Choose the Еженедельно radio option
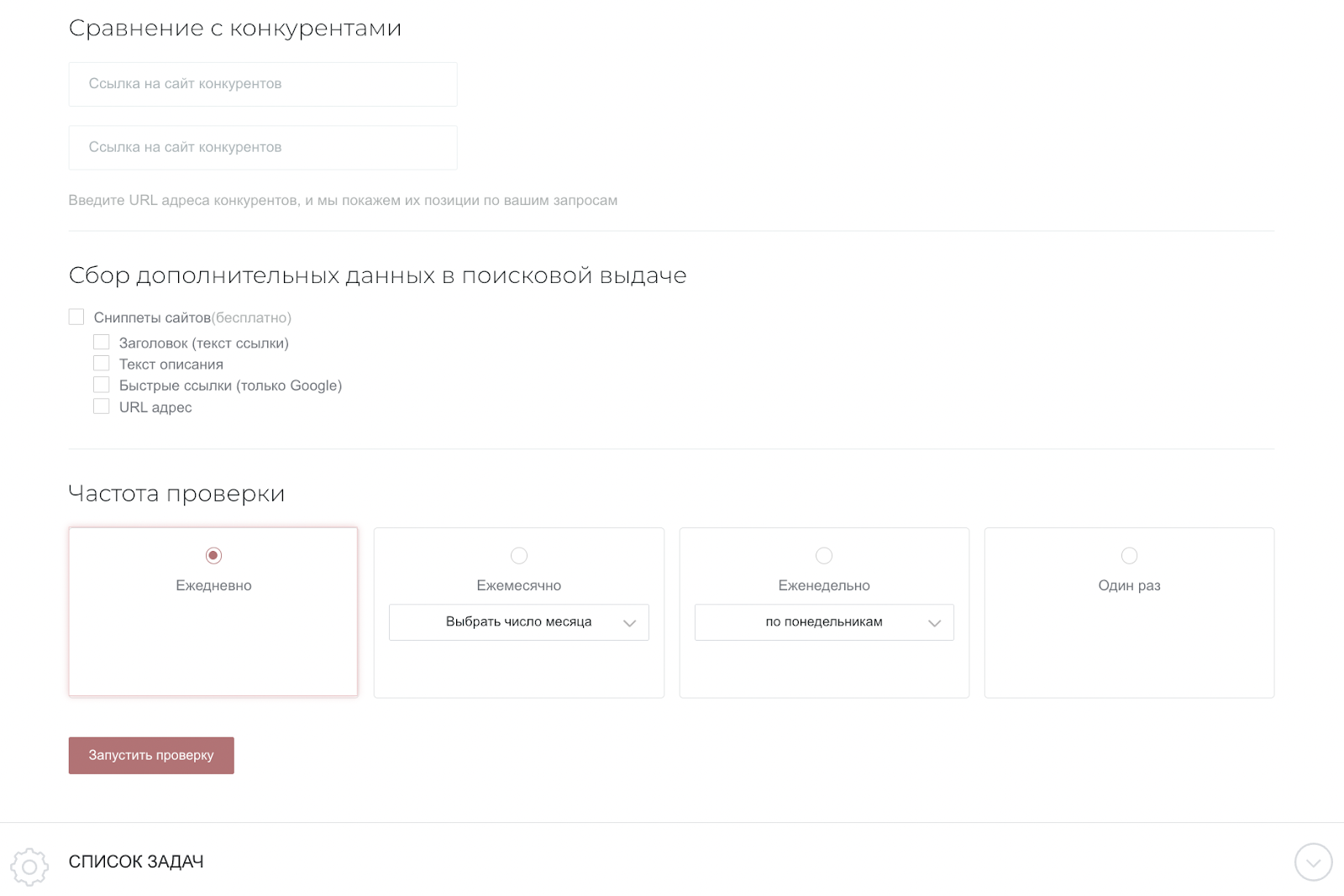Screen dimensions: 1344x896 pyautogui.click(x=824, y=555)
